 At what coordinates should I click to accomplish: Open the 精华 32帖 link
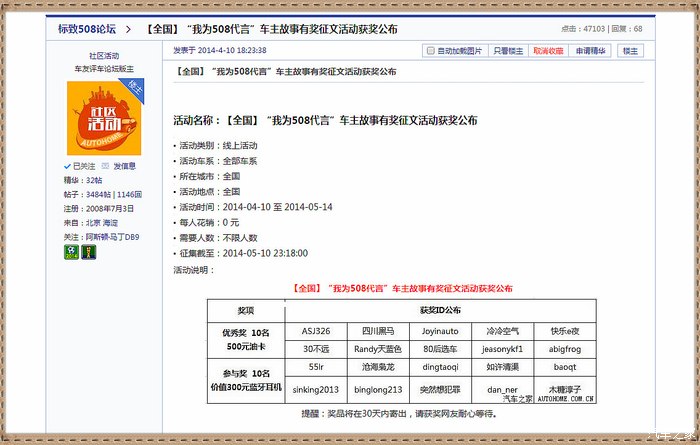(93, 180)
